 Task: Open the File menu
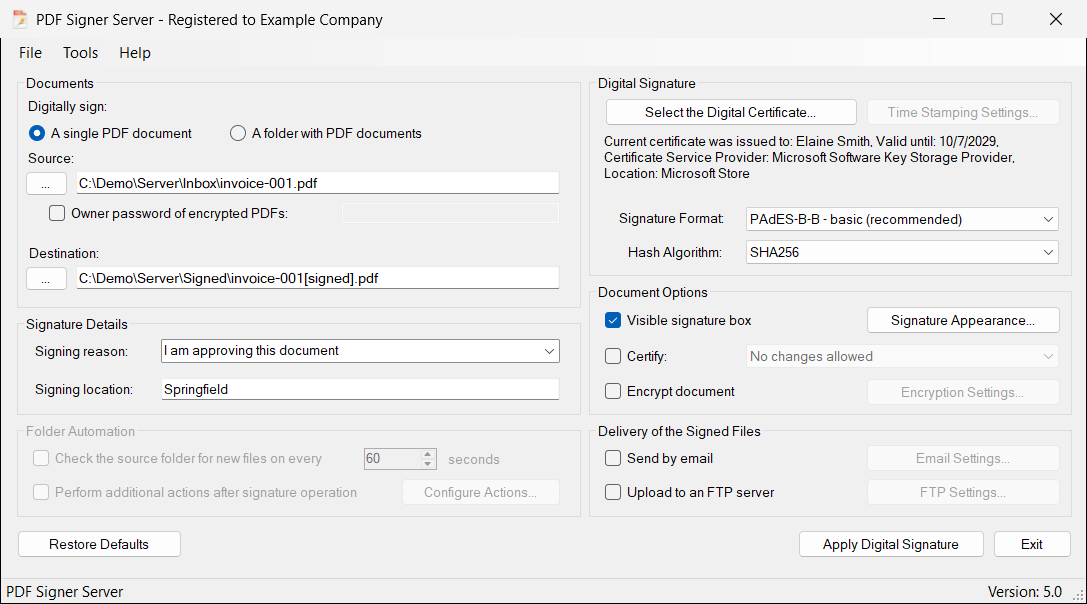click(x=31, y=53)
